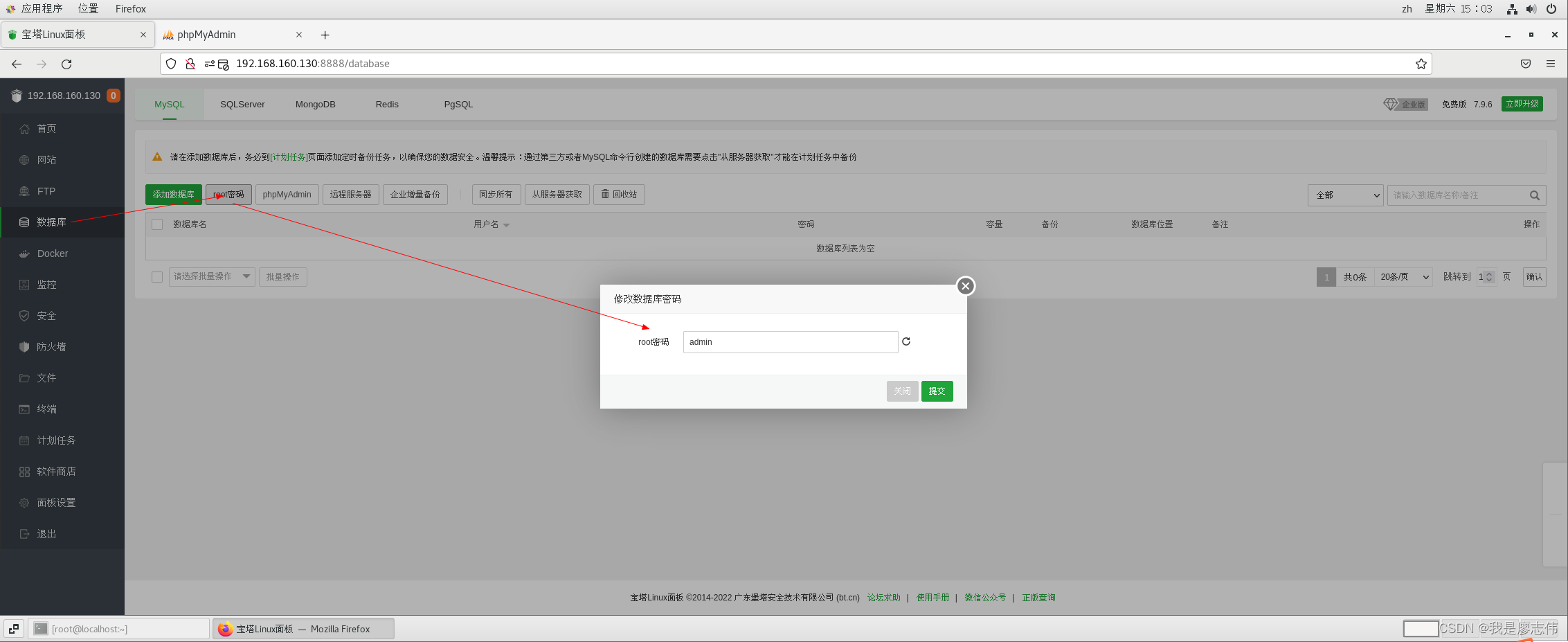Click the browser address bar
Viewport: 1568px width, 642px height.
tap(796, 64)
